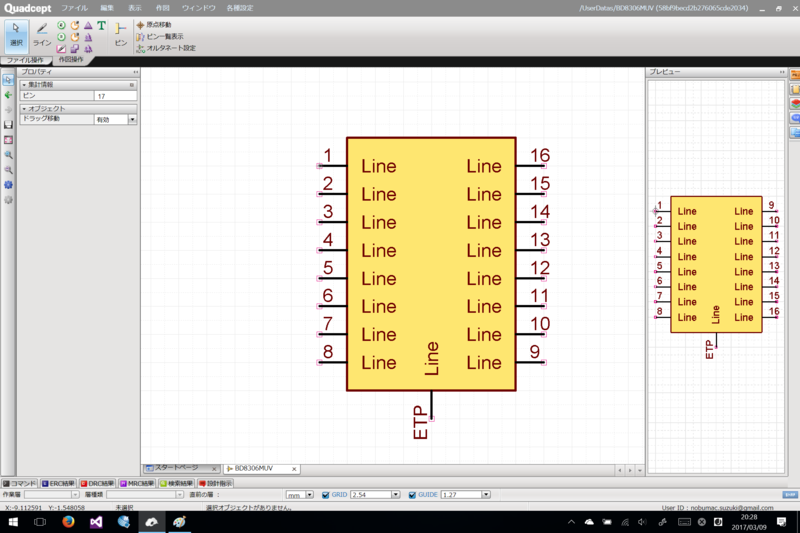The image size is (800, 533).
Task: Open Firefox from the taskbar
Action: coord(68,522)
